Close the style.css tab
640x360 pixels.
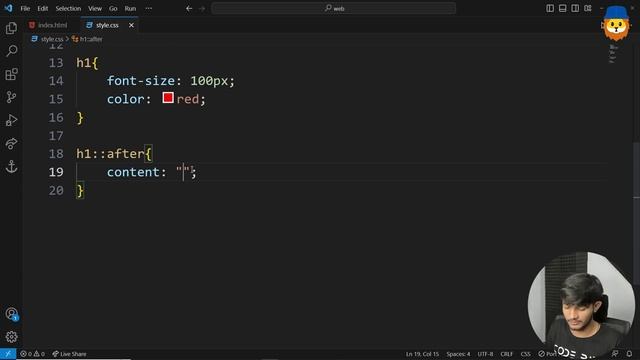(x=131, y=25)
